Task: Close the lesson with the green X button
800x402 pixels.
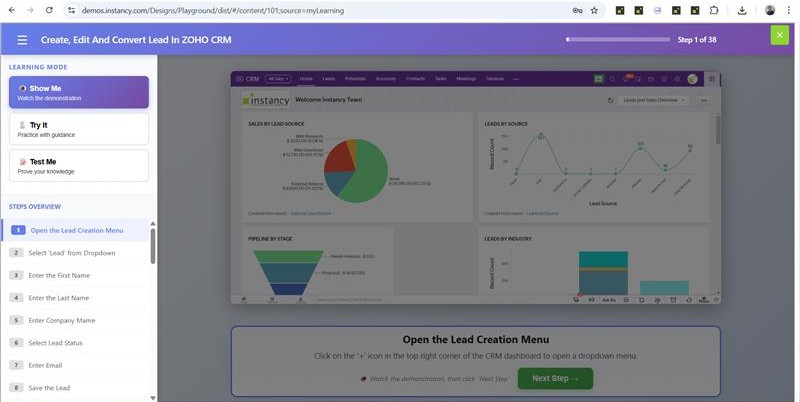Action: tap(779, 36)
